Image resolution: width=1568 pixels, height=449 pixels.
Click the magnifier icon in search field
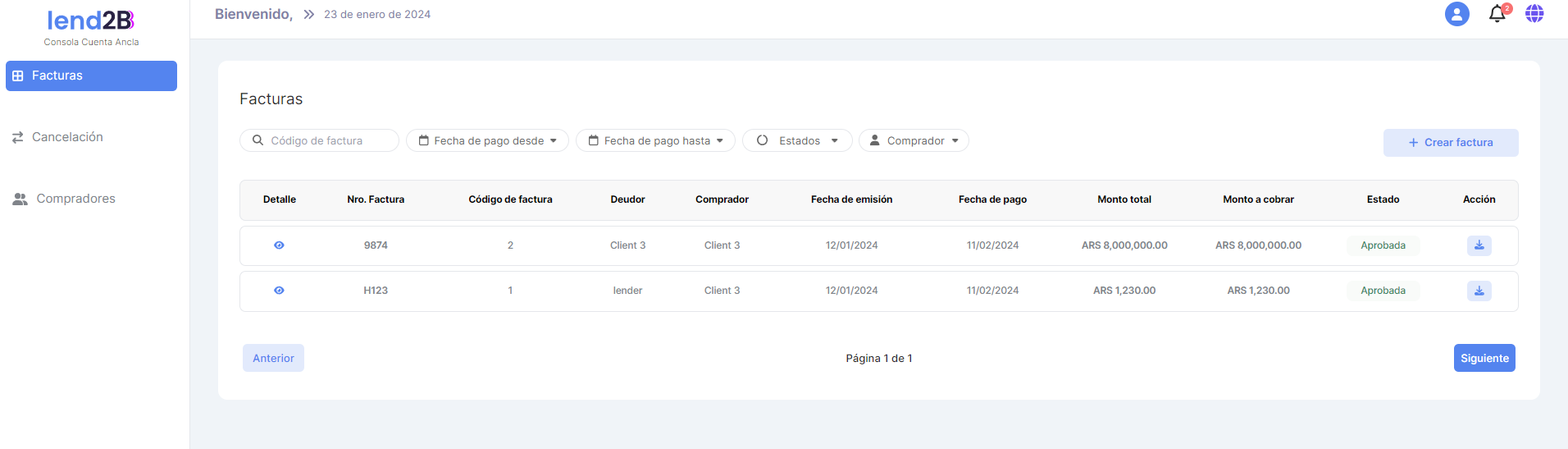click(258, 140)
